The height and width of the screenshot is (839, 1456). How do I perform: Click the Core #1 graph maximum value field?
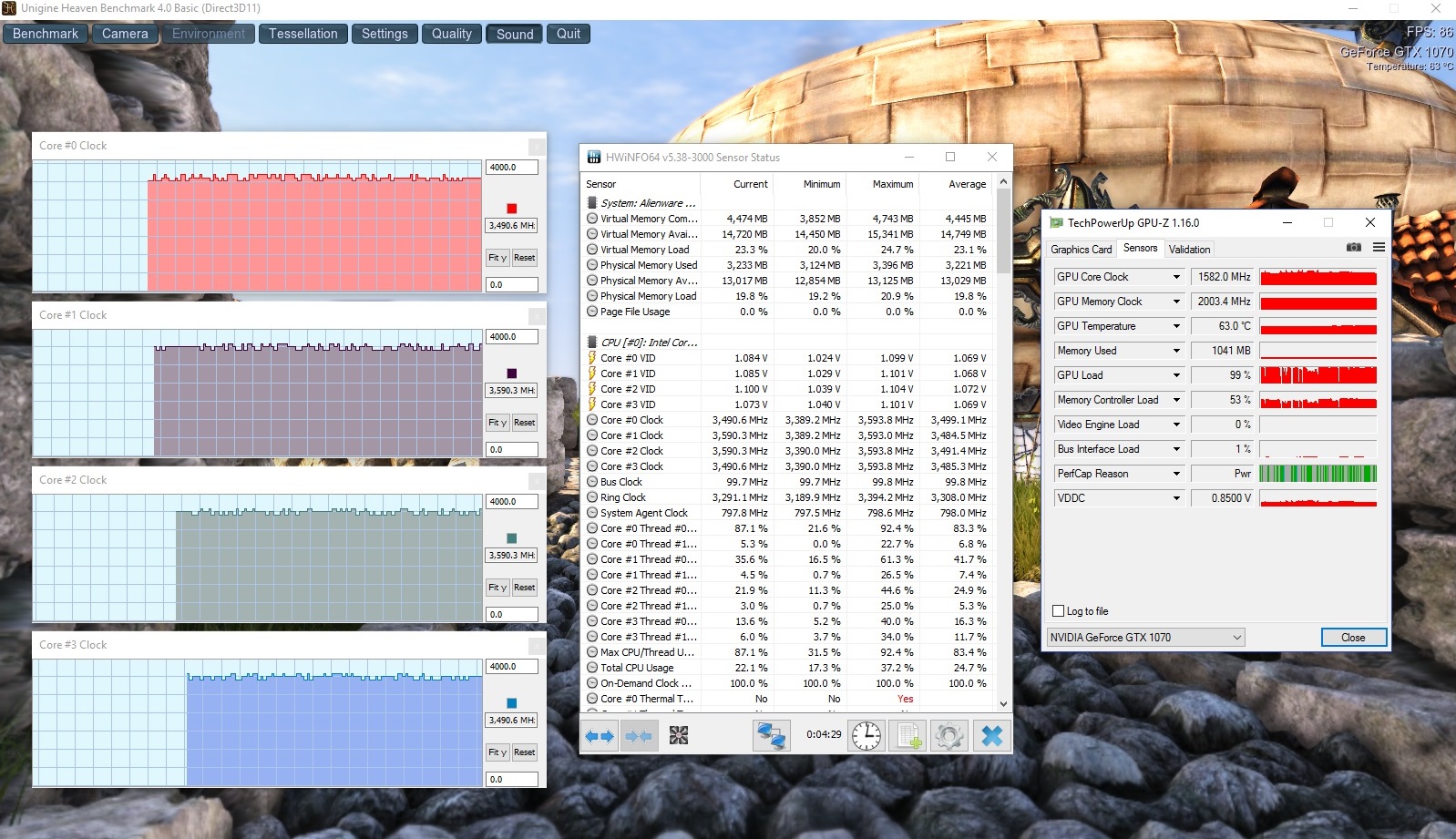tap(511, 337)
